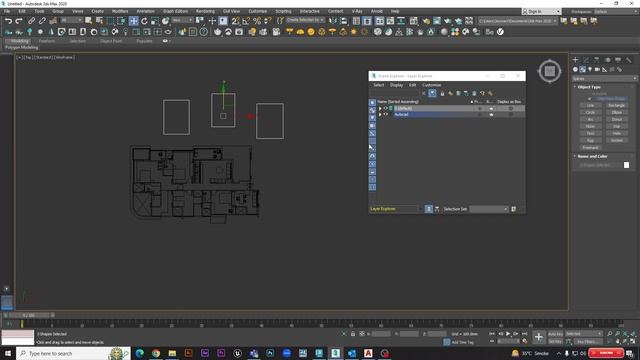Image resolution: width=640 pixels, height=360 pixels.
Task: Toggle visibility eye of Autocad layer
Action: 385,114
